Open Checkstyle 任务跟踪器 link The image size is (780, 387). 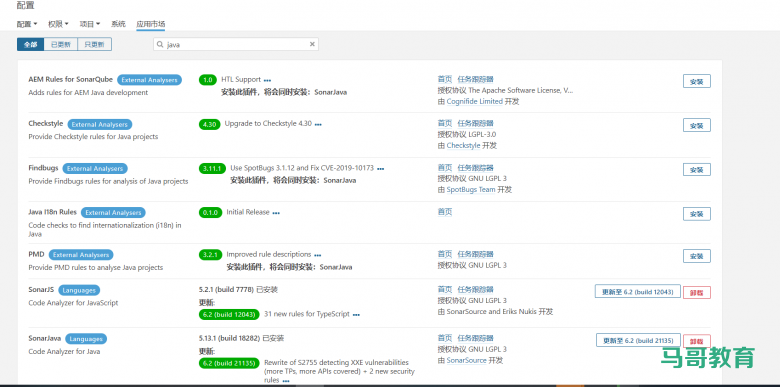[475, 123]
